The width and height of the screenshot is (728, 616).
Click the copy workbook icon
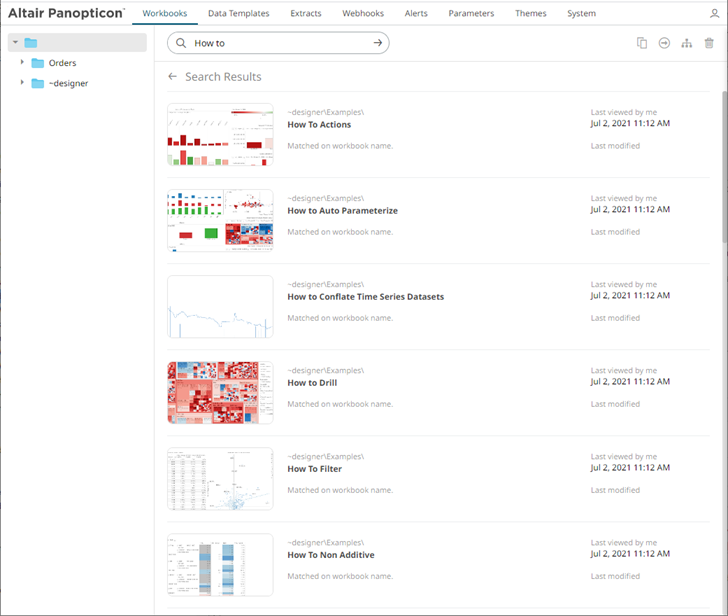[642, 43]
